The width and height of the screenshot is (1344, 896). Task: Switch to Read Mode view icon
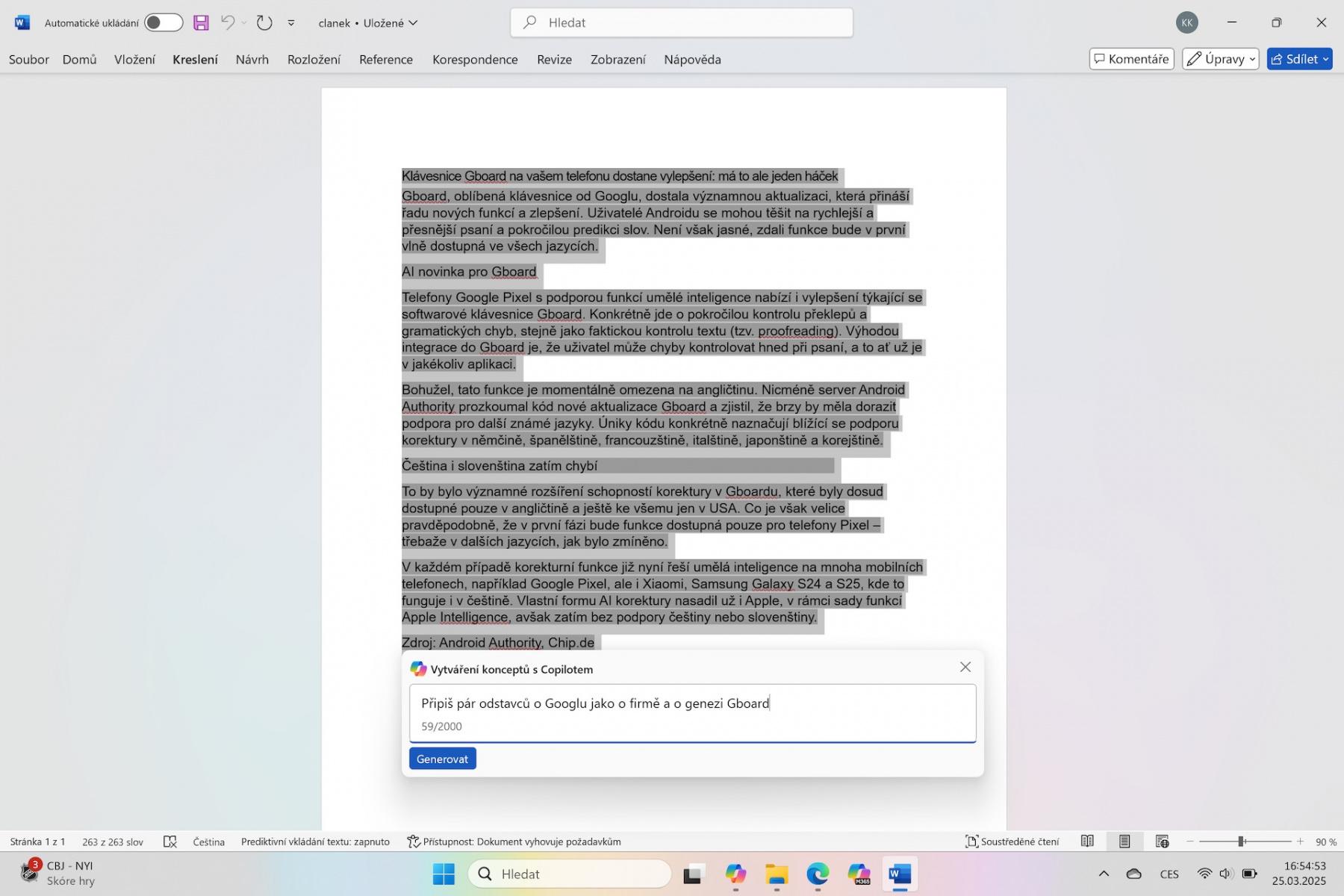click(x=1087, y=841)
